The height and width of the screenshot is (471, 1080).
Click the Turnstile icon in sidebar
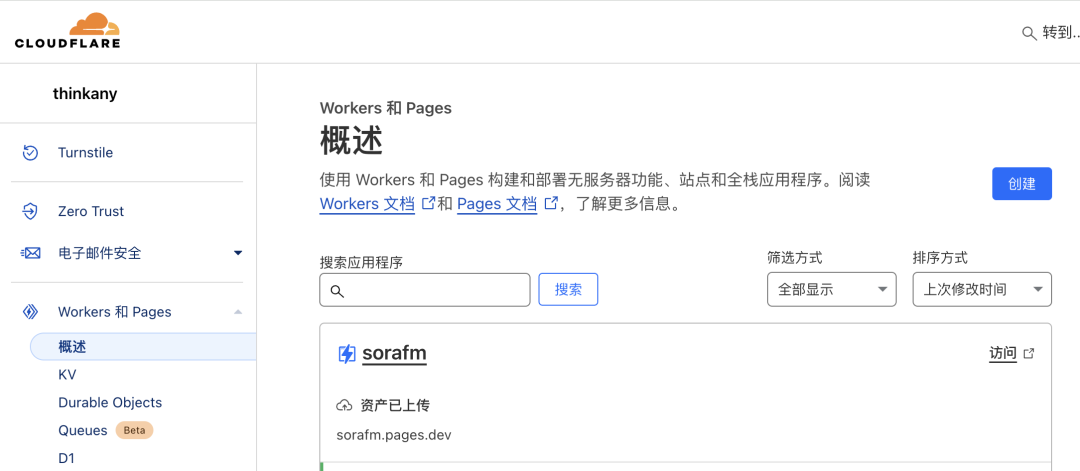point(30,153)
